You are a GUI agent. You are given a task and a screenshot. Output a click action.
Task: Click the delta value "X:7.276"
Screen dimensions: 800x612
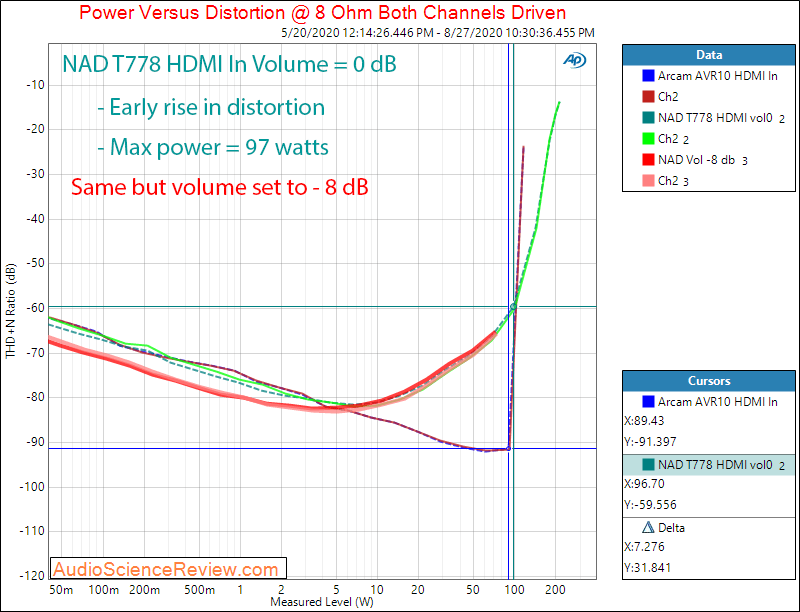click(x=644, y=547)
